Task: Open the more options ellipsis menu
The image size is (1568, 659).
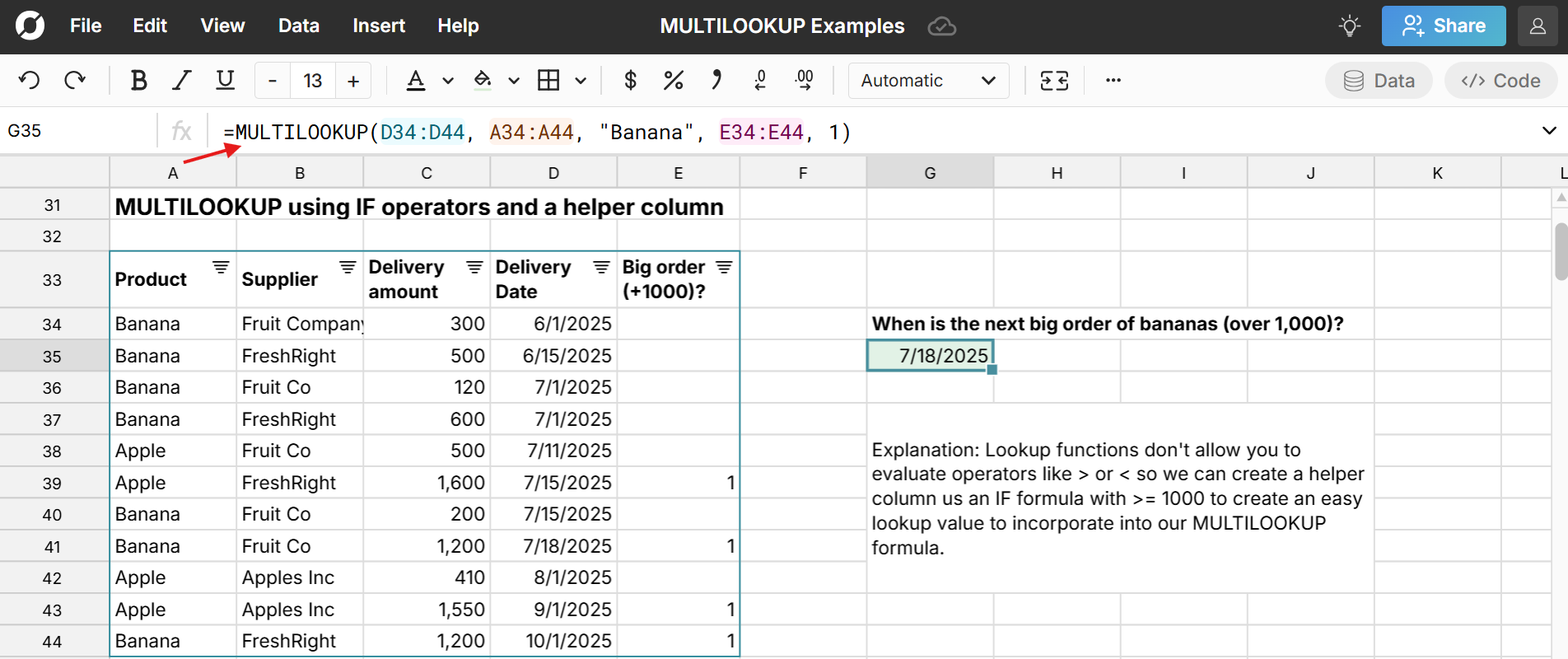Action: point(1113,81)
